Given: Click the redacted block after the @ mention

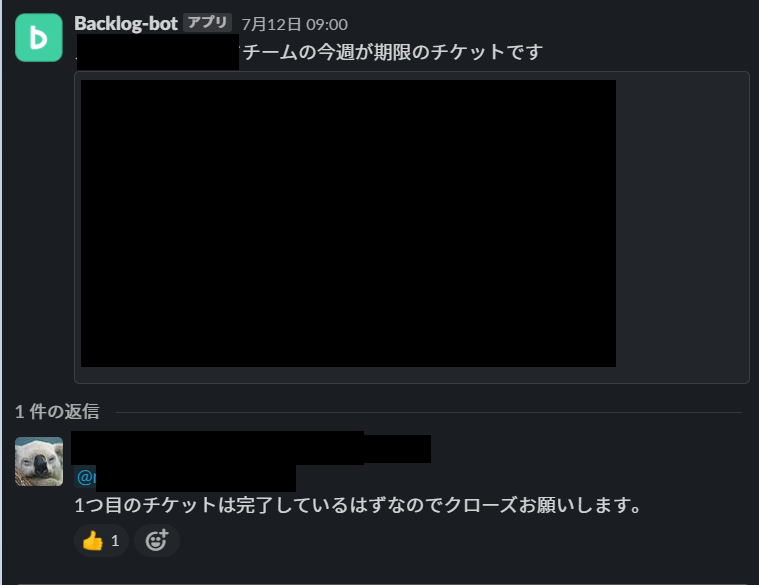Looking at the screenshot, I should (x=196, y=478).
